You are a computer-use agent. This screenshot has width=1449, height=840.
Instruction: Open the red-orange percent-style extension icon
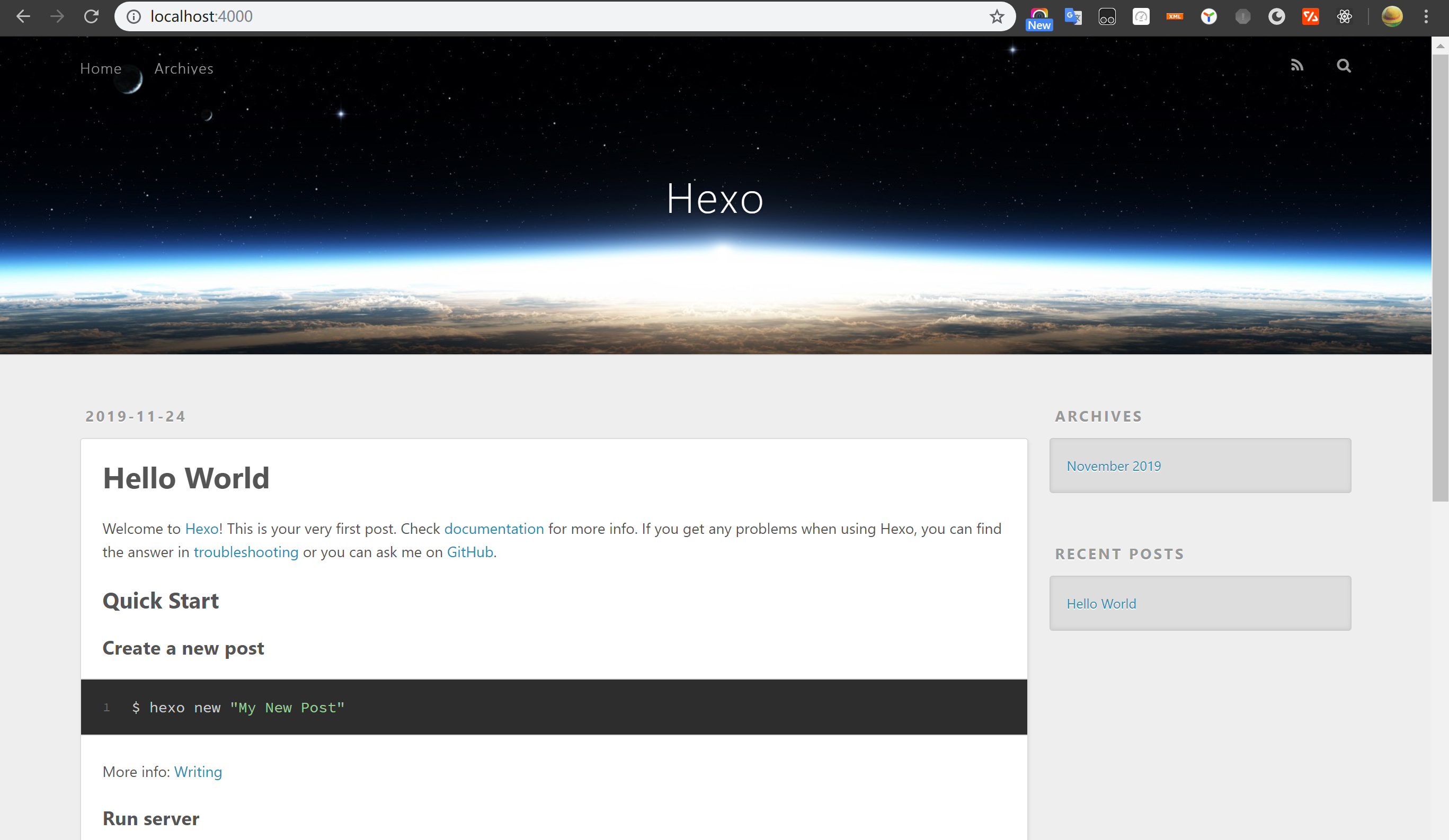(1310, 16)
